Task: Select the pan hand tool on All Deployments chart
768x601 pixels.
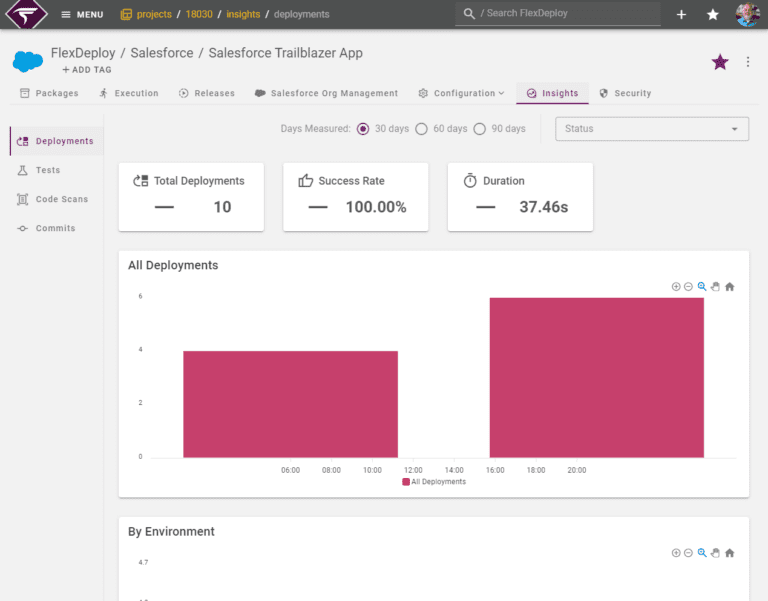Action: click(x=715, y=287)
